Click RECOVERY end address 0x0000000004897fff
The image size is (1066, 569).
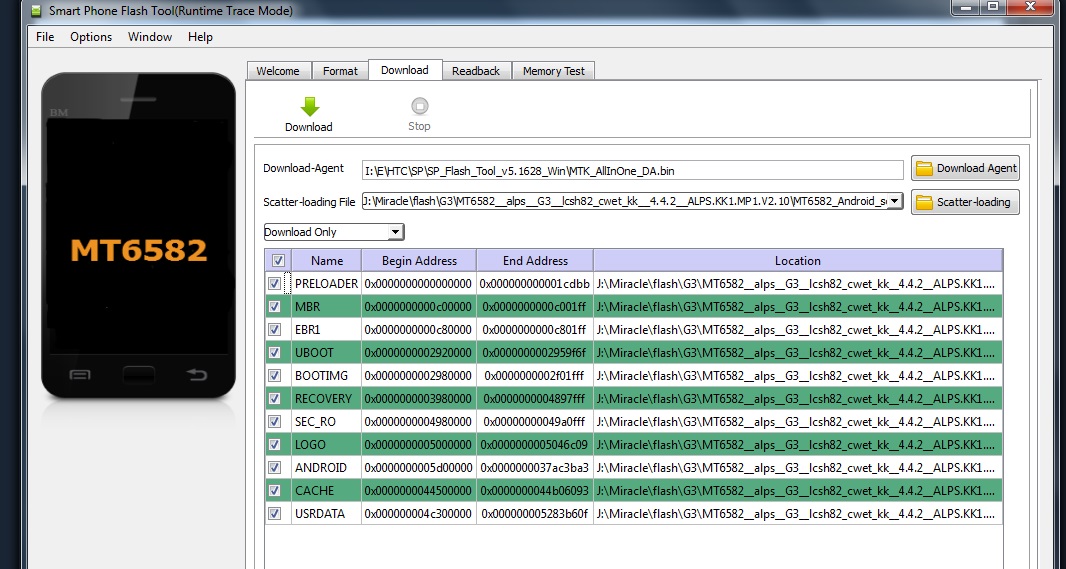point(535,398)
